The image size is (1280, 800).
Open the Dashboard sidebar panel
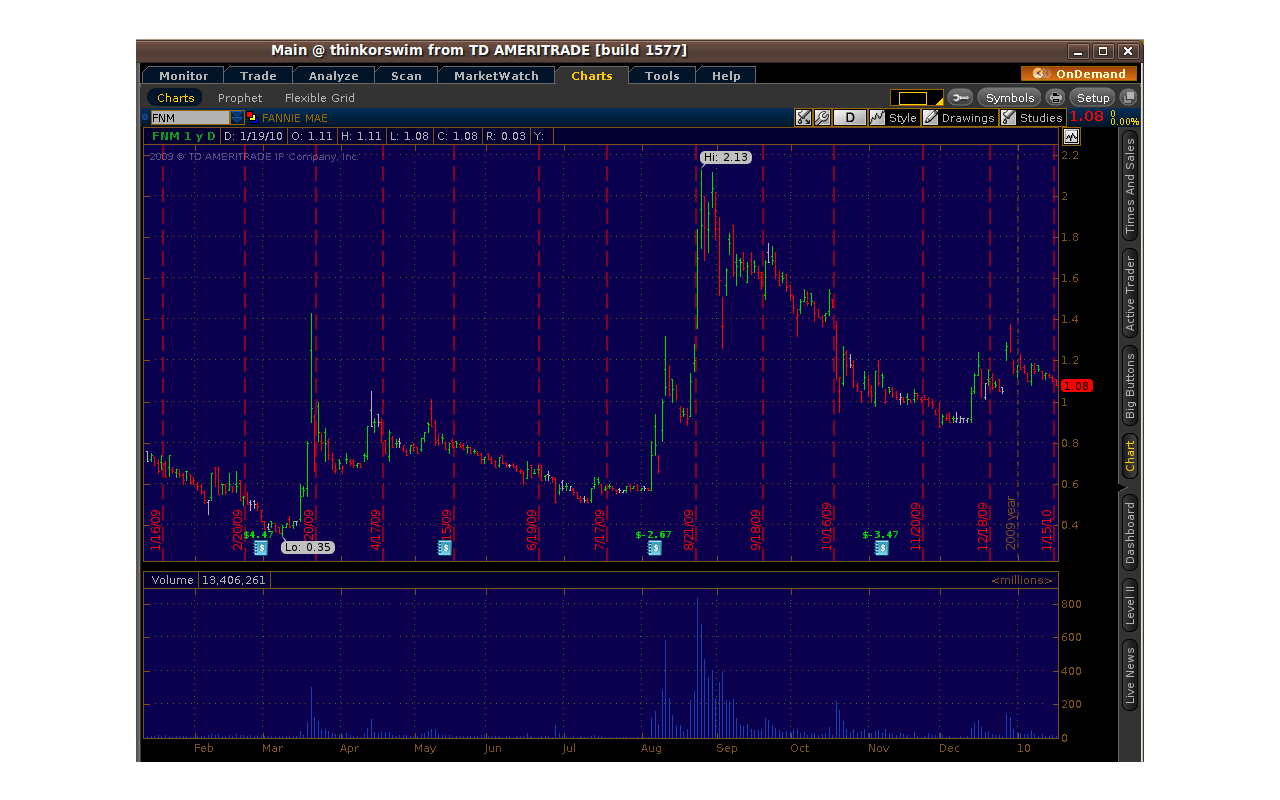1130,534
